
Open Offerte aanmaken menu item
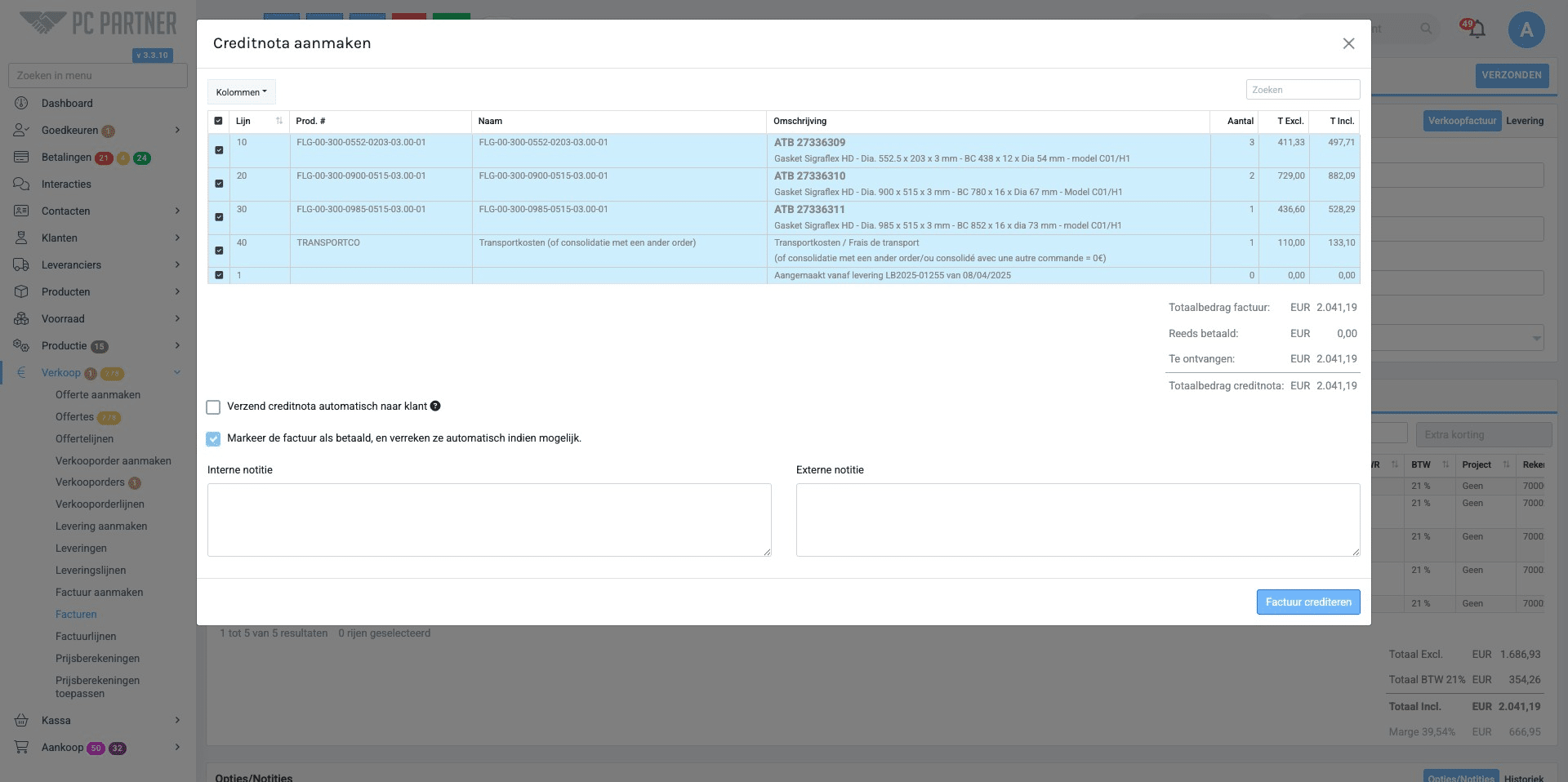pos(98,394)
